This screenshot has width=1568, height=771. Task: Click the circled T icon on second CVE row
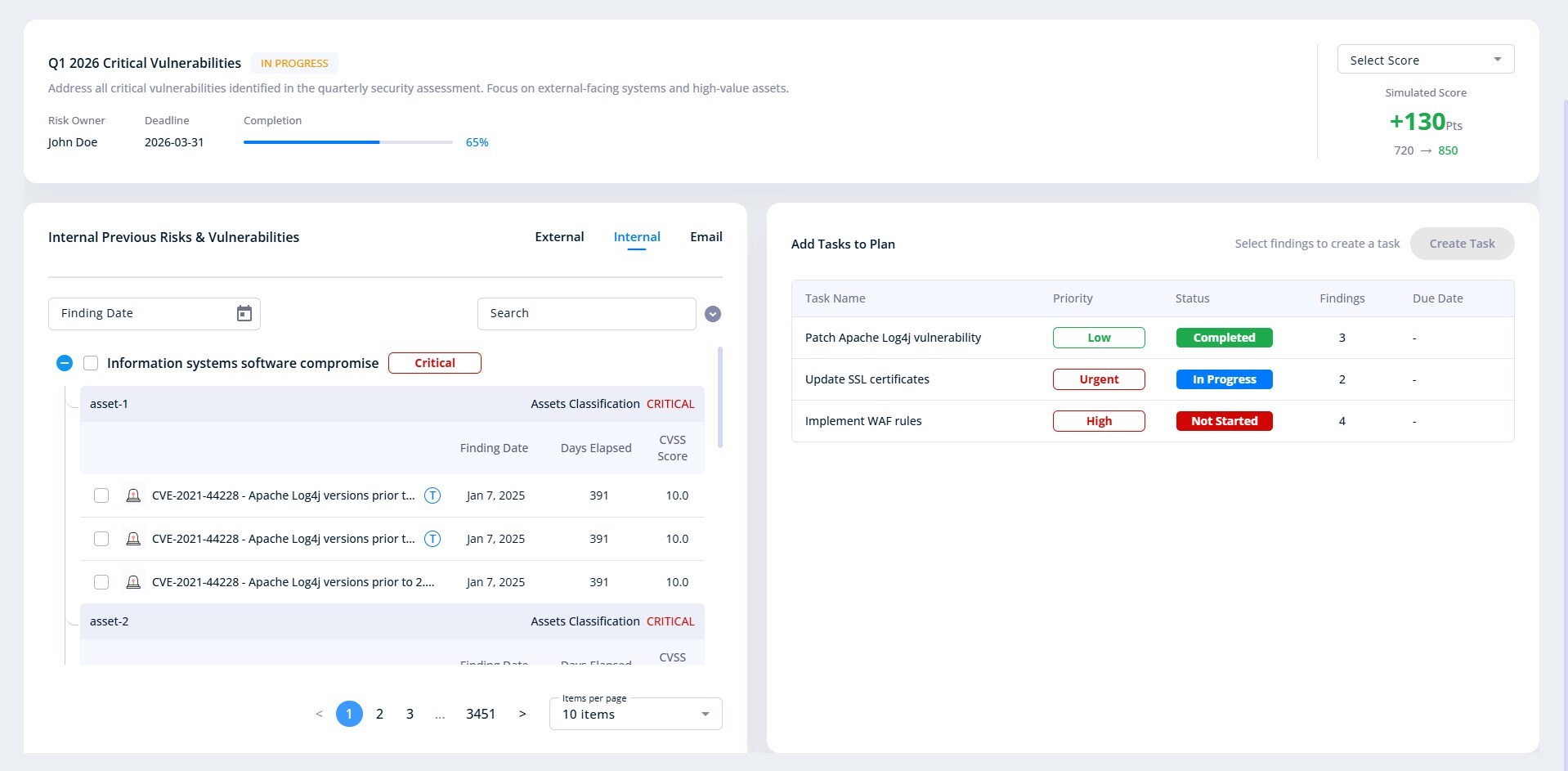pyautogui.click(x=432, y=539)
